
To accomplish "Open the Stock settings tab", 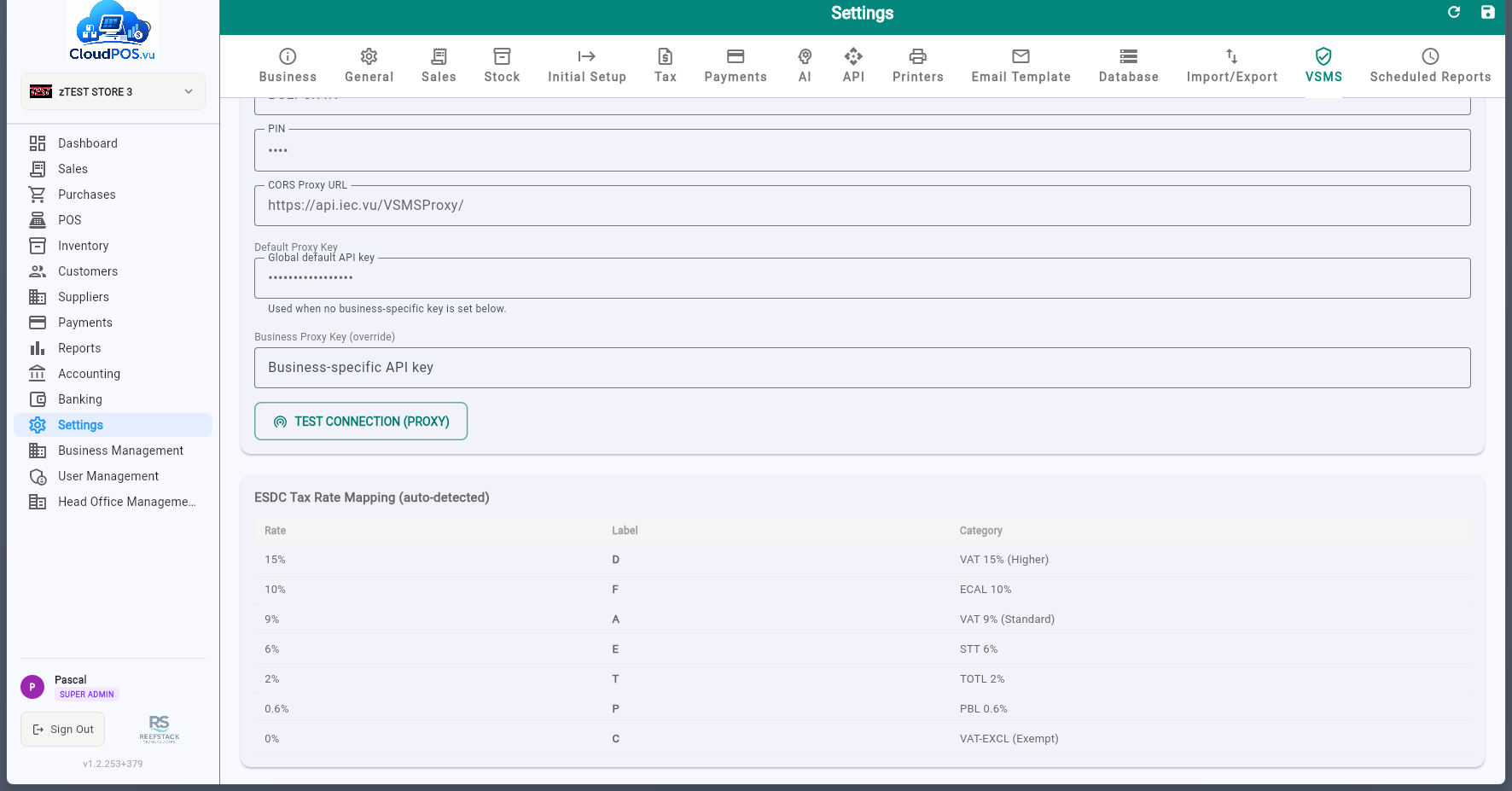I will 502,67.
